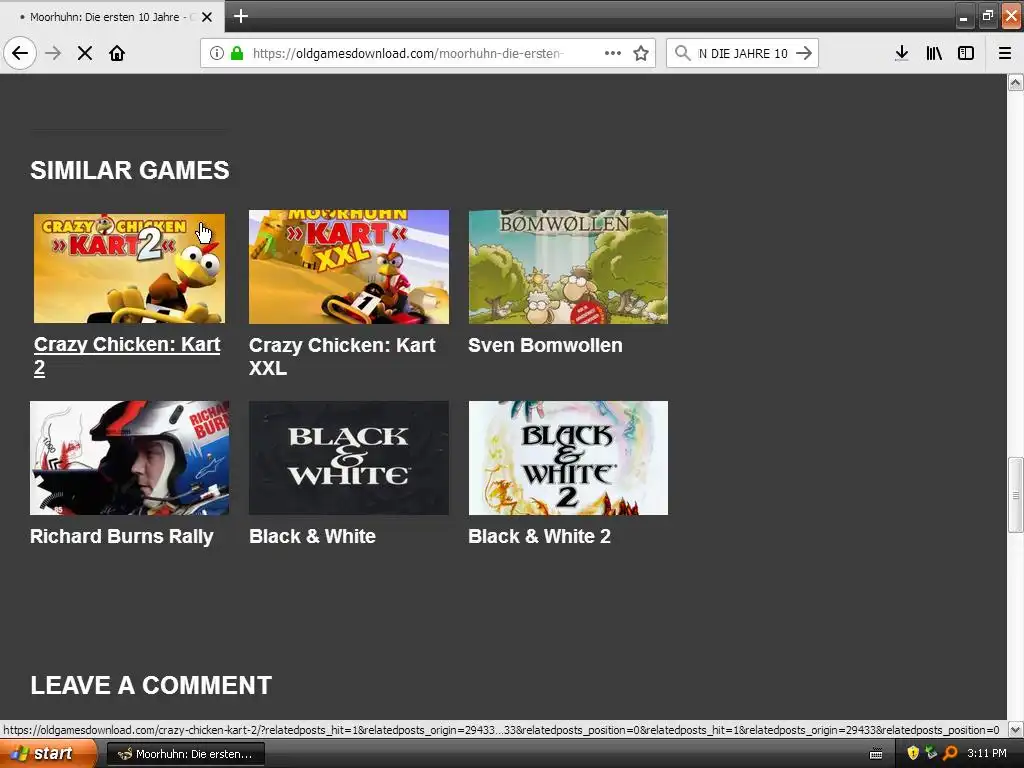The image size is (1024, 768).
Task: Open the library bookshelf icon
Action: [934, 53]
